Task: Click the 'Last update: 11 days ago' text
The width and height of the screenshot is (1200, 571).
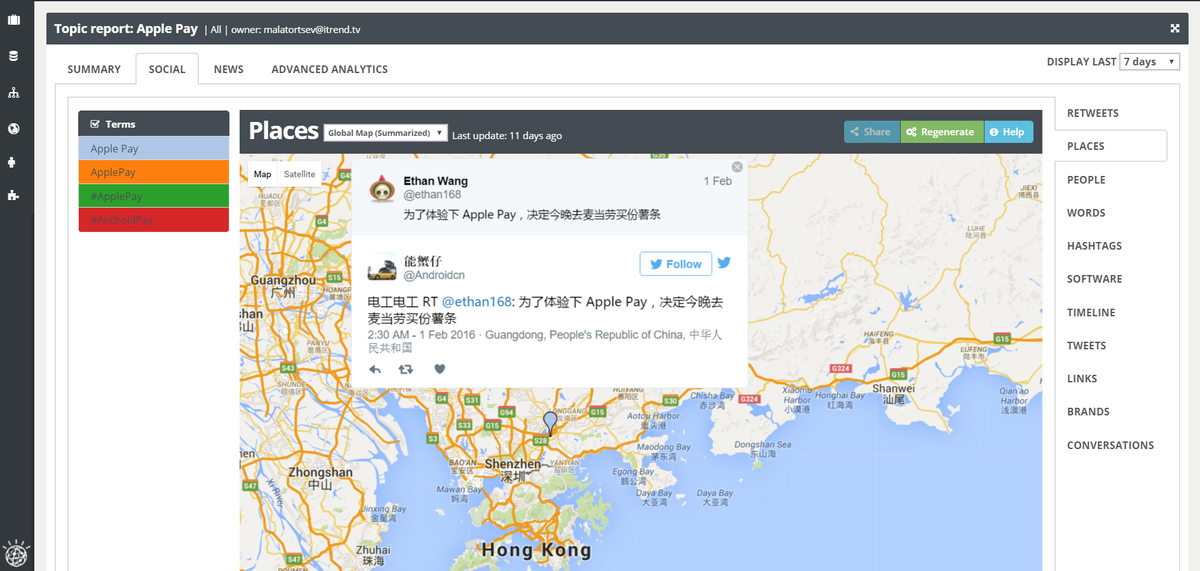Action: point(507,135)
